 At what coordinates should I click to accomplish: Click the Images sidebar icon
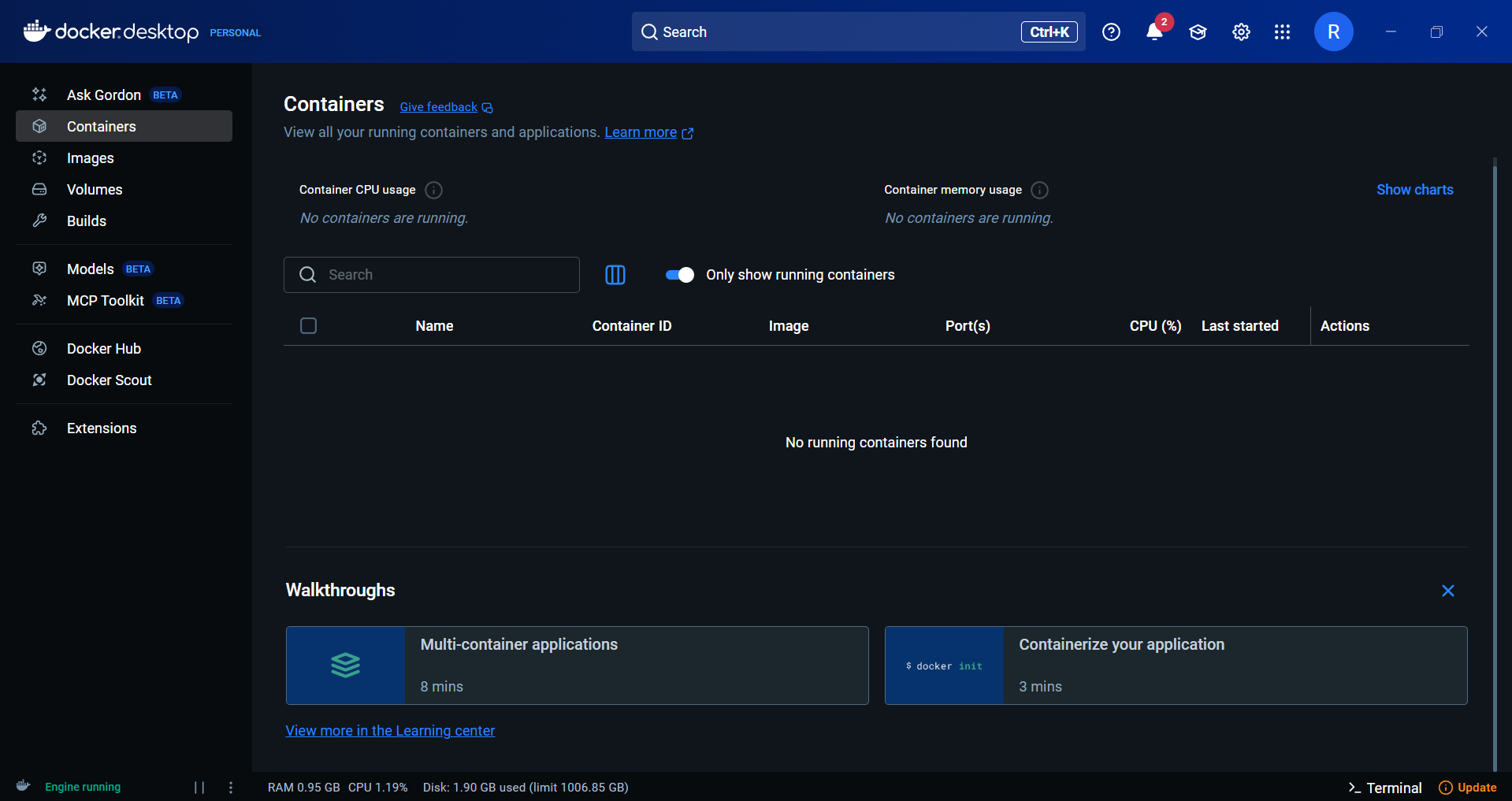pyautogui.click(x=39, y=158)
